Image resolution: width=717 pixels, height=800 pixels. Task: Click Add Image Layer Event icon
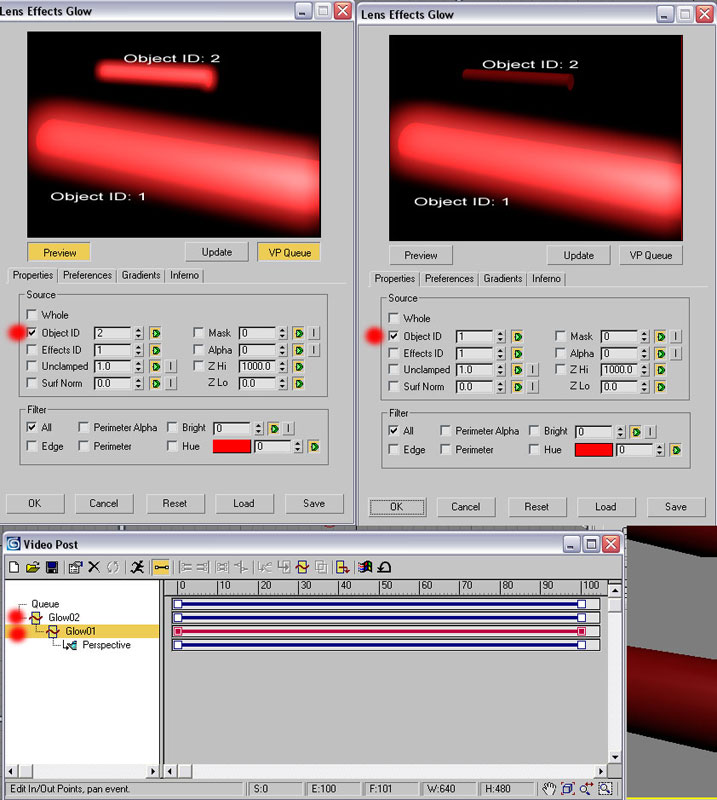click(321, 567)
